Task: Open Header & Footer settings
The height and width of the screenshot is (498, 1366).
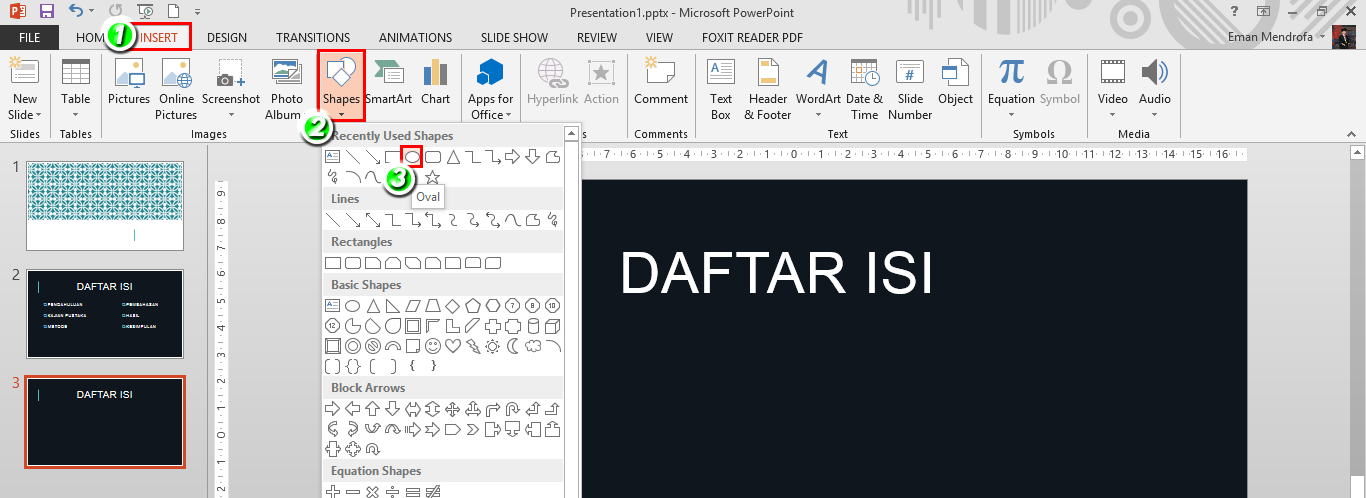Action: (x=767, y=89)
